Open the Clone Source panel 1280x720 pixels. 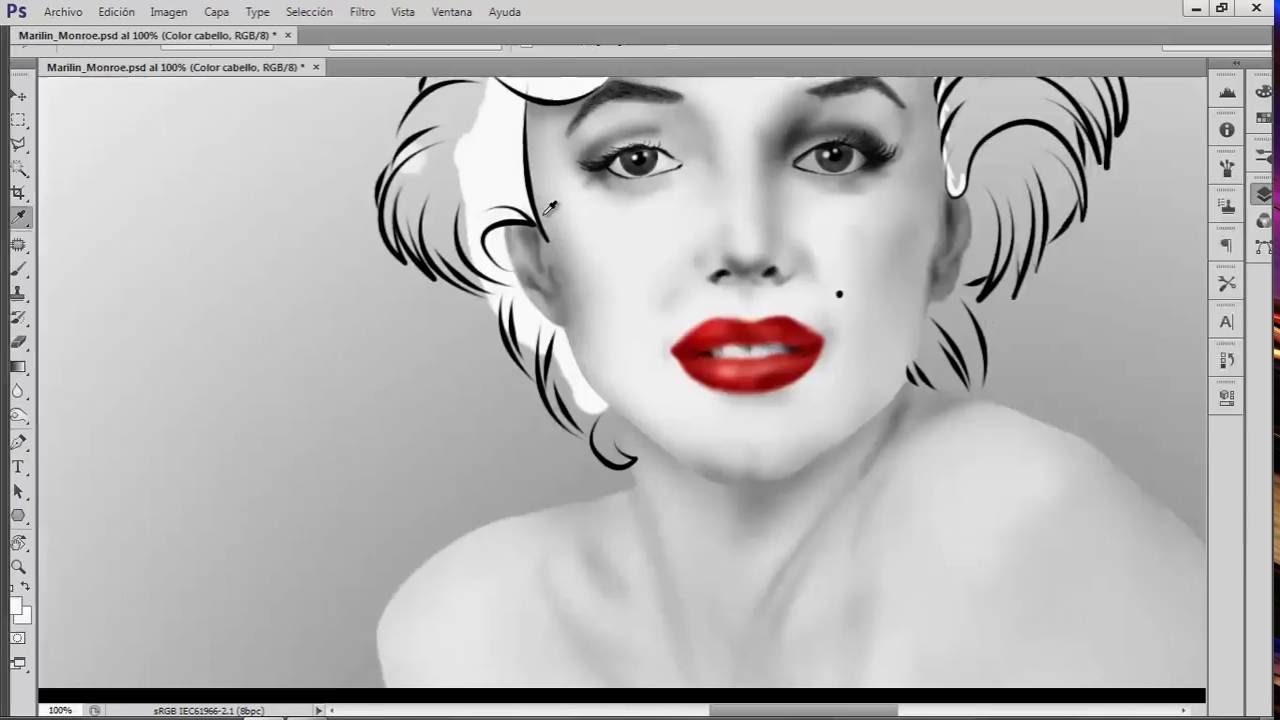click(x=1227, y=206)
